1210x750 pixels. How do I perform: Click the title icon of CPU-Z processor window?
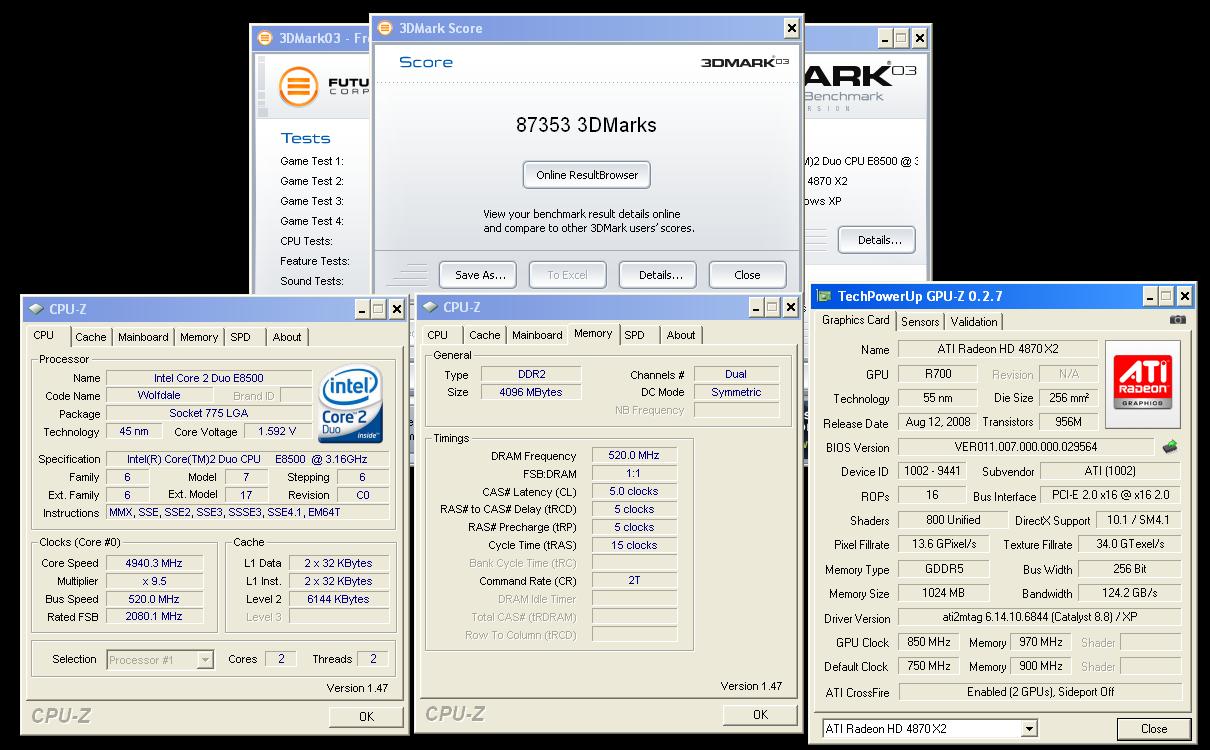click(x=36, y=309)
